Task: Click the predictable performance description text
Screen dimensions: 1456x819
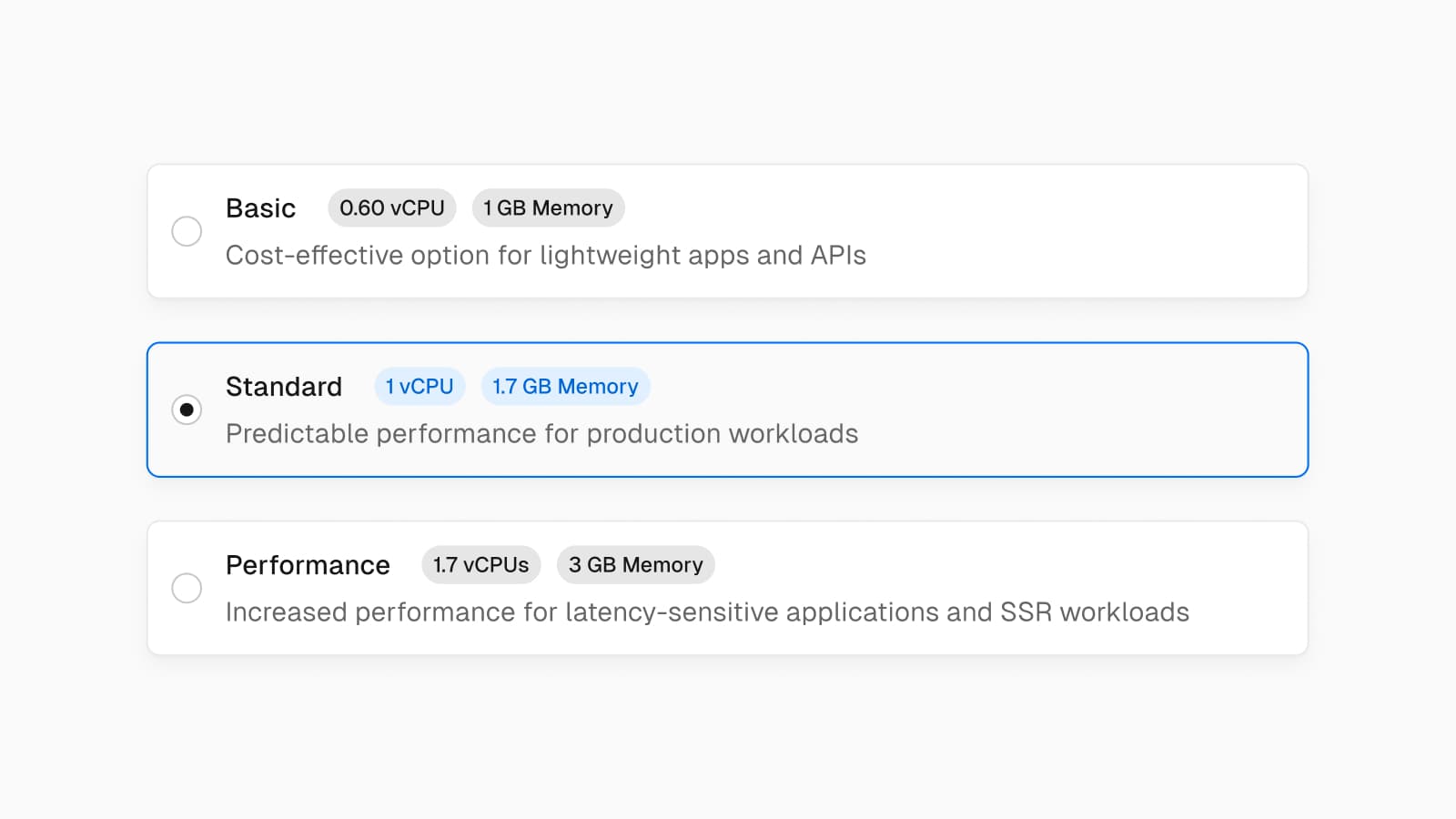Action: point(541,434)
